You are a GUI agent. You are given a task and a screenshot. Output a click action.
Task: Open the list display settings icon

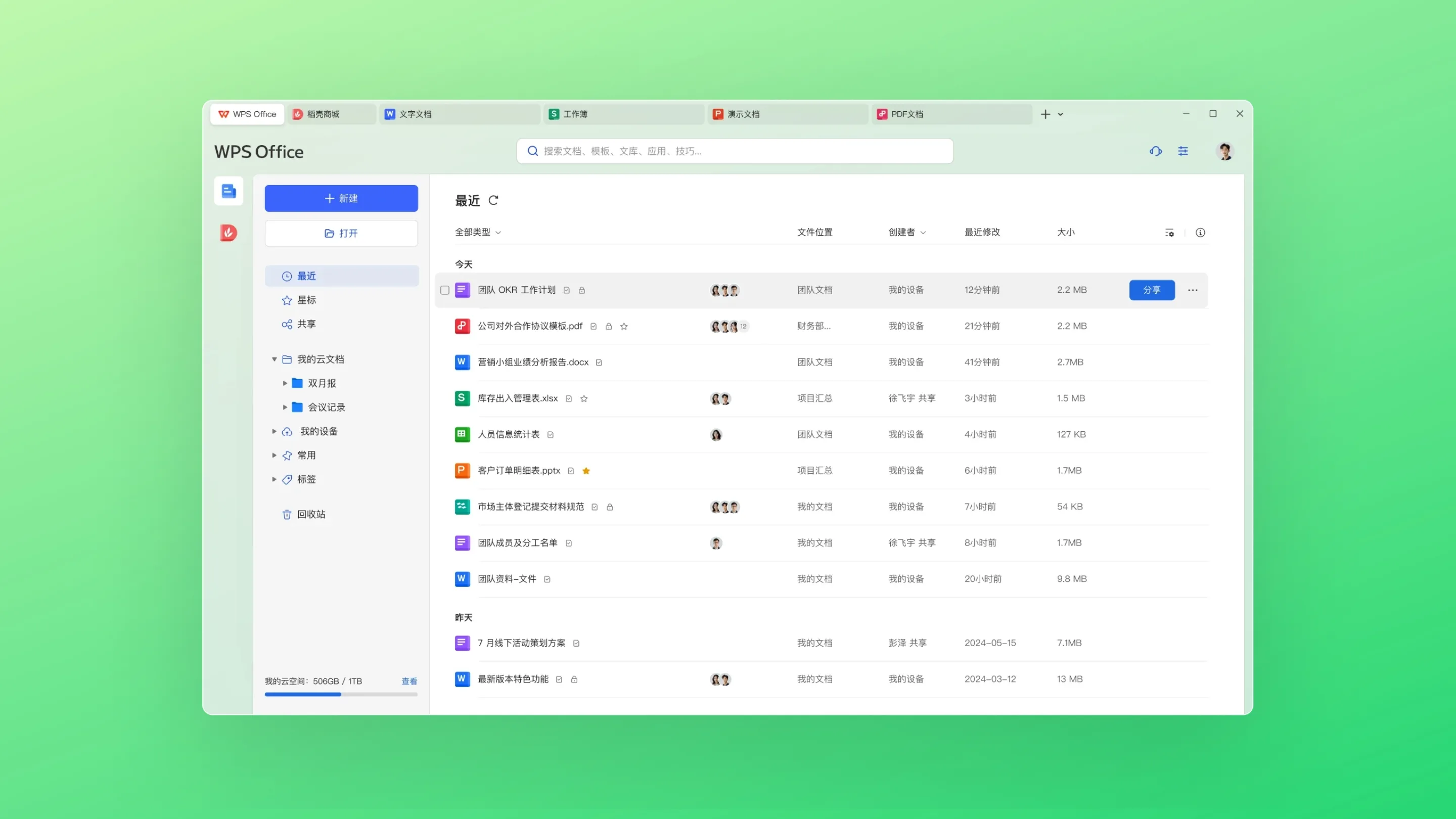1169,233
